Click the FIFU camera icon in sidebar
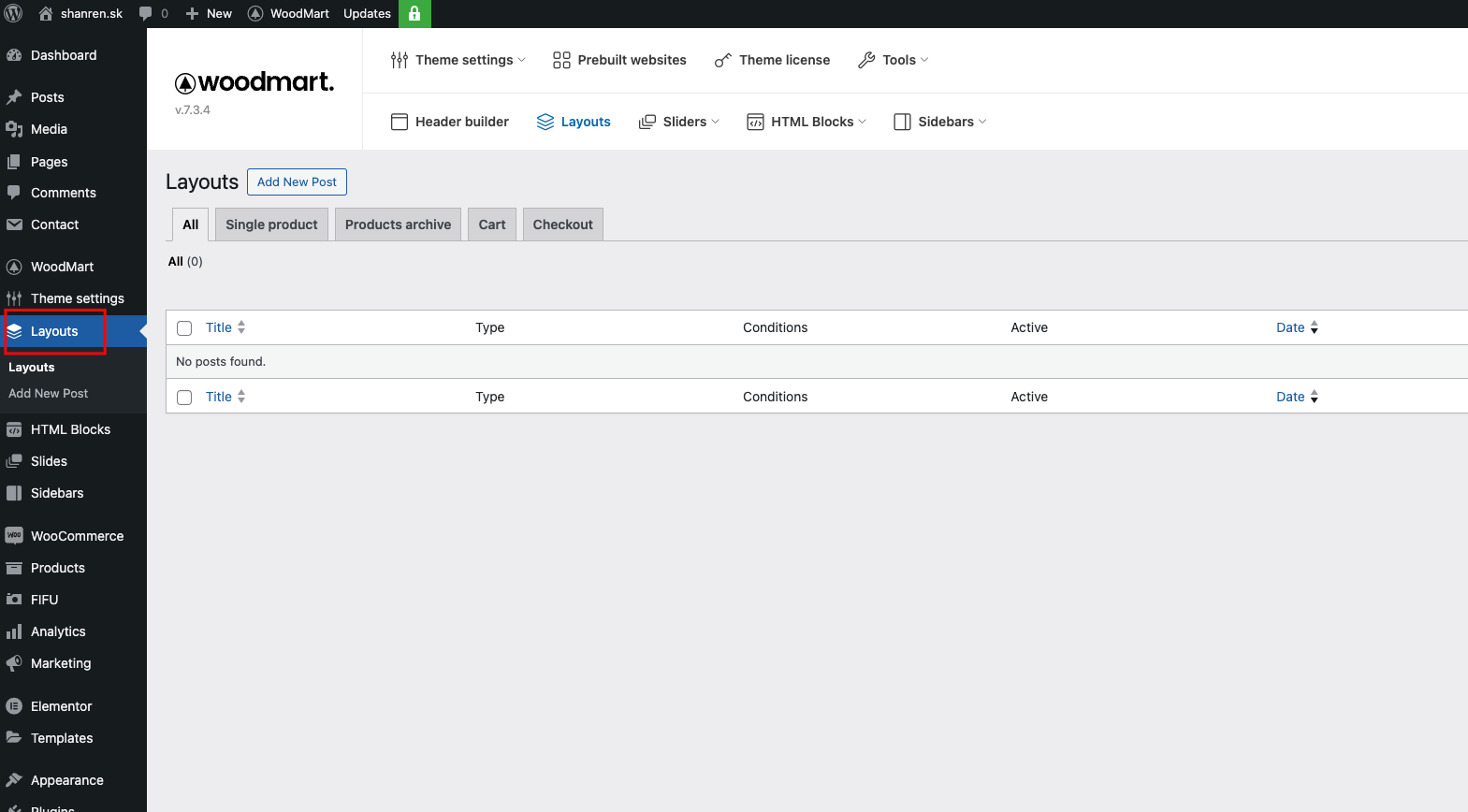1468x812 pixels. (x=14, y=600)
